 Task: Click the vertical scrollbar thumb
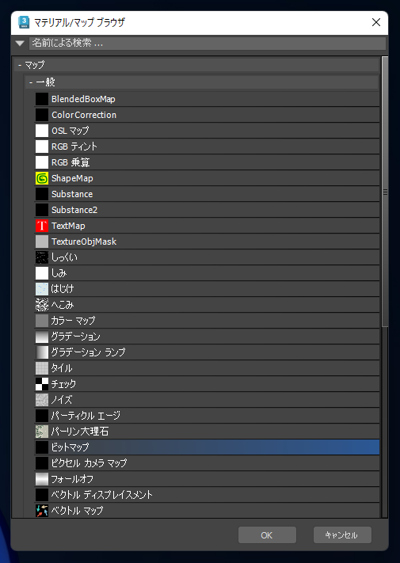coord(385,191)
